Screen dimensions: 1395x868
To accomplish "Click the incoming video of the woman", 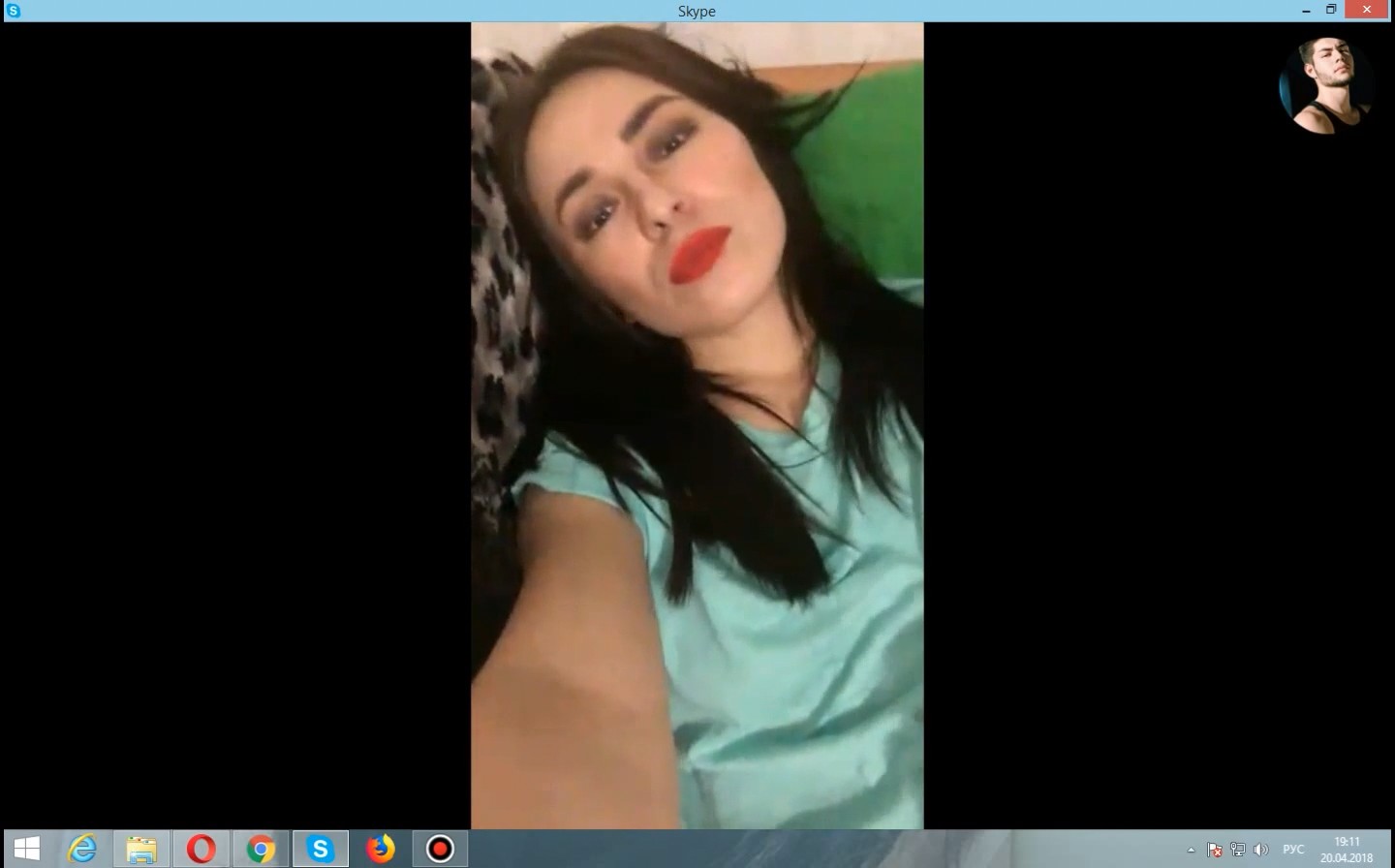I will [x=697, y=425].
